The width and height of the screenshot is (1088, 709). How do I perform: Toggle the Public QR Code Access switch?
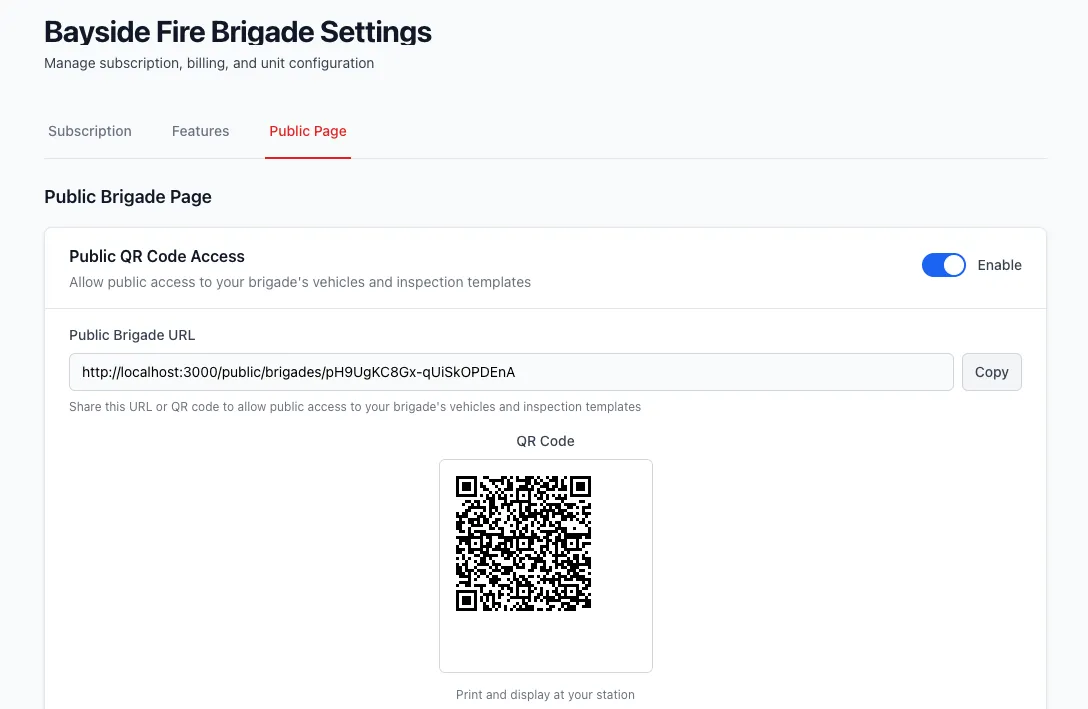point(944,265)
